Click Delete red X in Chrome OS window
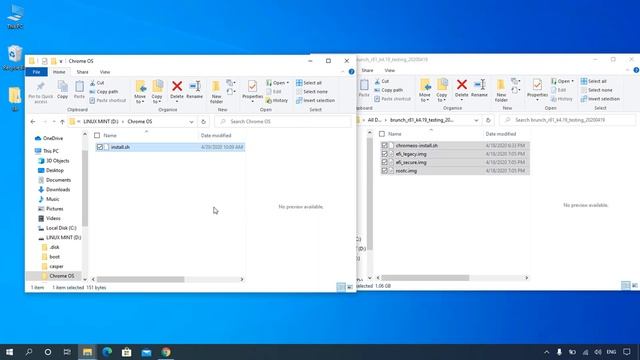The height and width of the screenshot is (360, 640). 177,86
